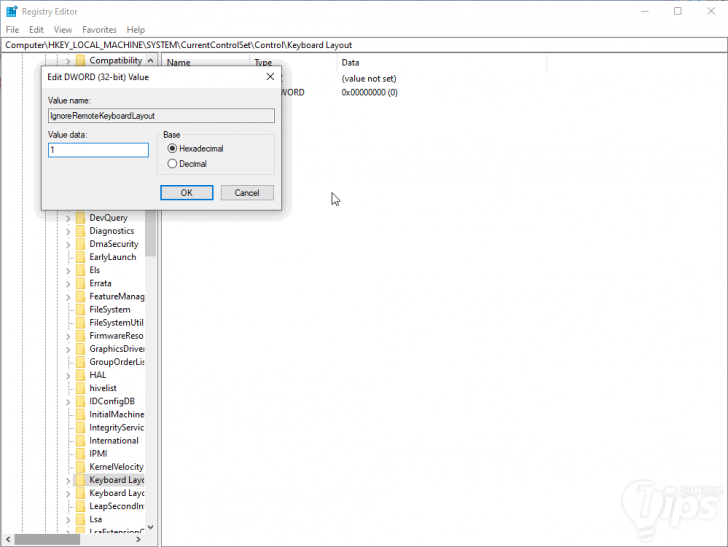Screen dimensions: 728x547
Task: Click the horizontal scroll right arrow
Action: click(x=138, y=540)
